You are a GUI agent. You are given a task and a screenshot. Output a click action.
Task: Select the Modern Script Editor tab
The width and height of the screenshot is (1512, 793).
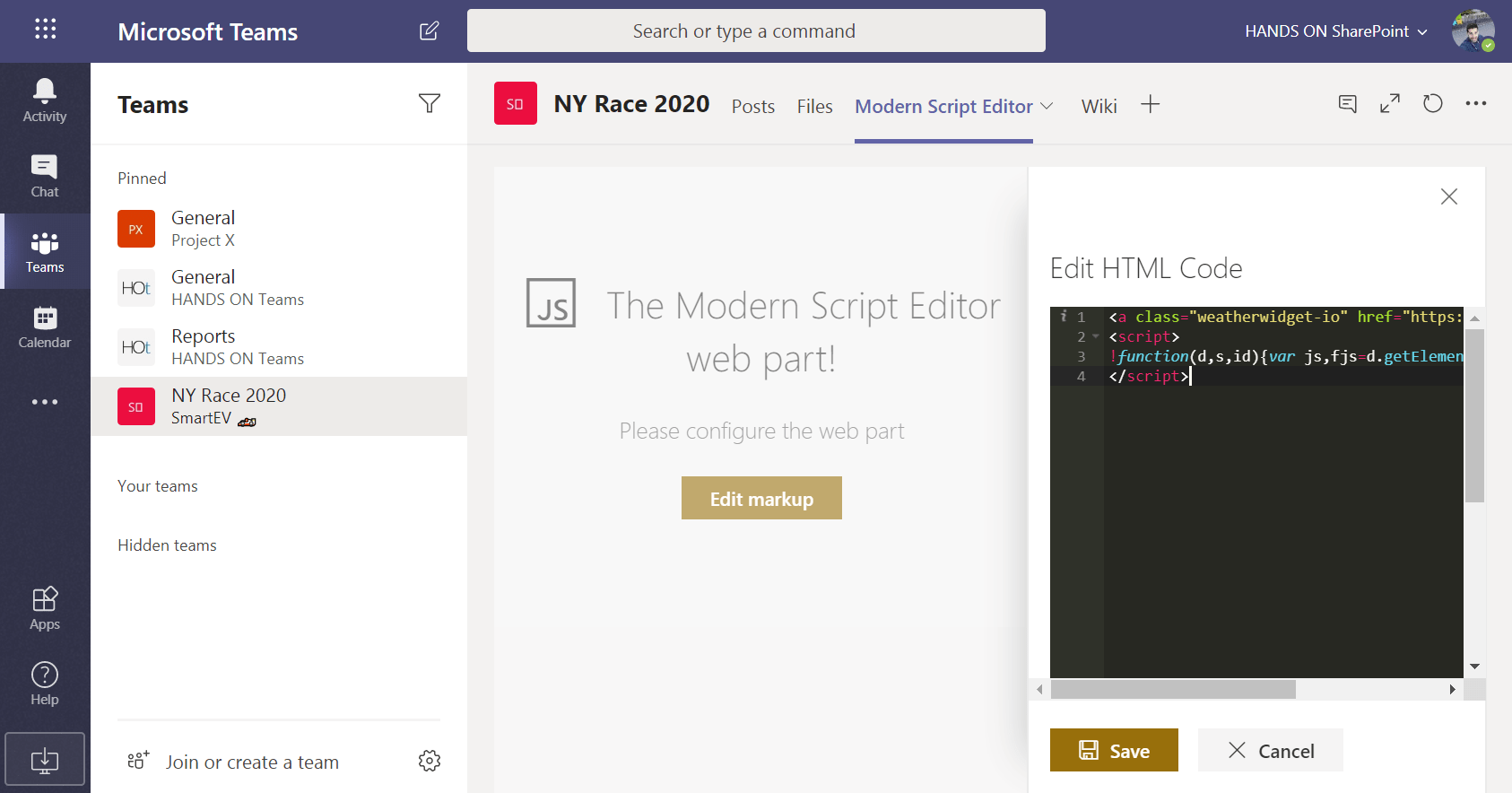943,106
